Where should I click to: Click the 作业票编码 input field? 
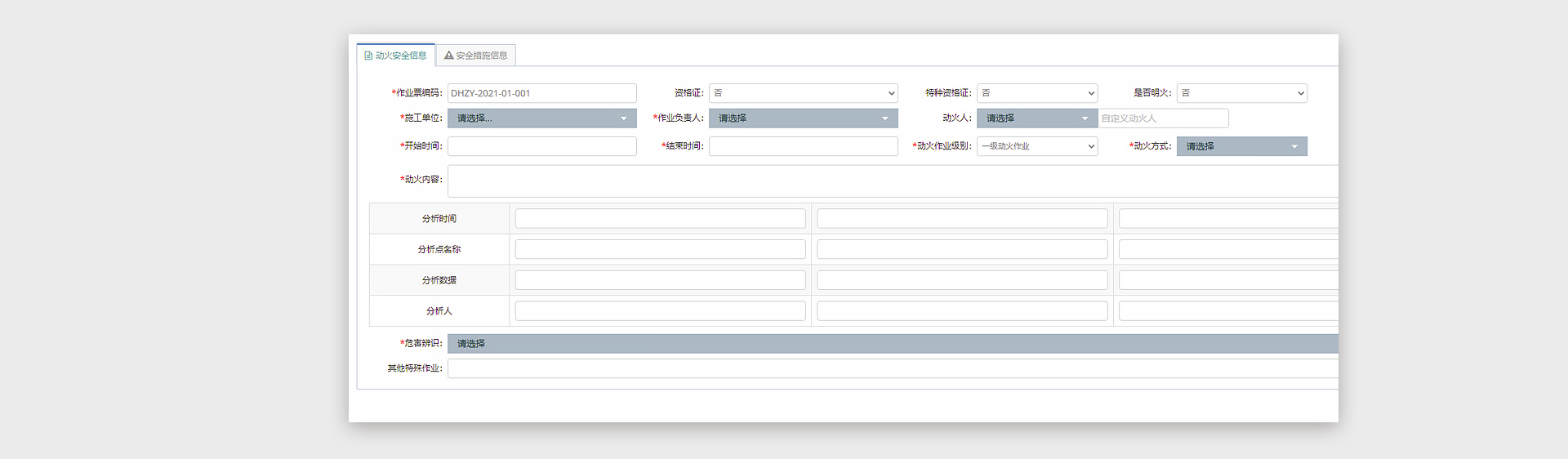[541, 93]
